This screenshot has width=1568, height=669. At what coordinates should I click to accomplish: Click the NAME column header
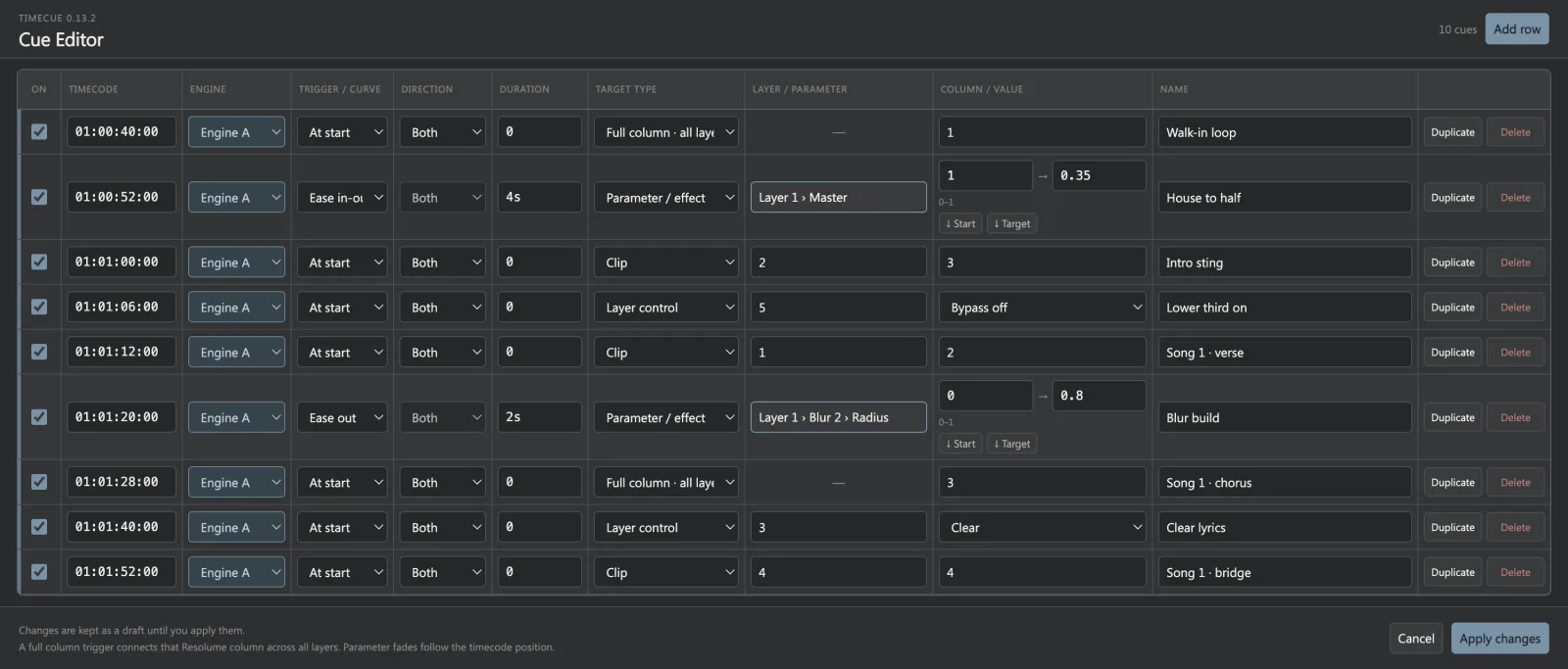(x=1174, y=89)
